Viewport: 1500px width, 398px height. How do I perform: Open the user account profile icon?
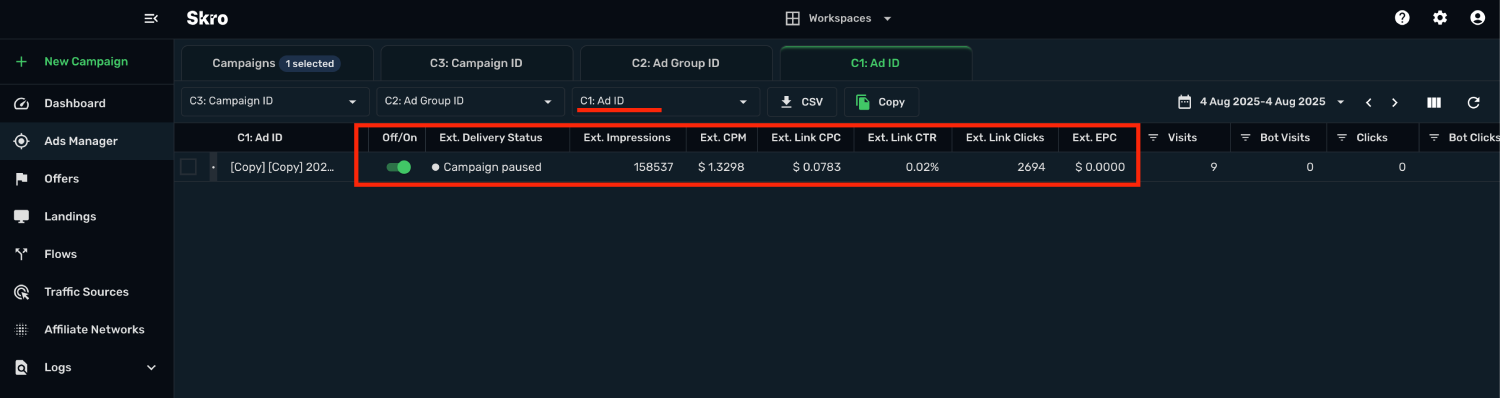point(1478,18)
